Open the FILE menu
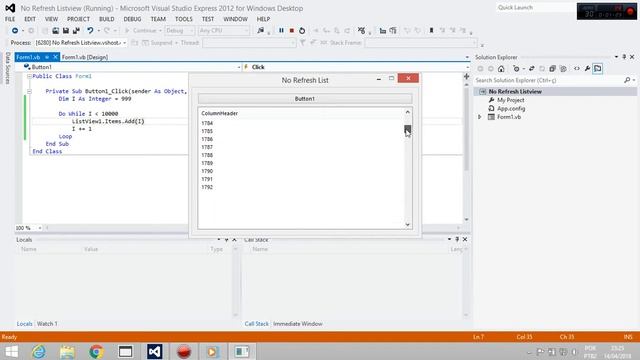 coord(10,19)
